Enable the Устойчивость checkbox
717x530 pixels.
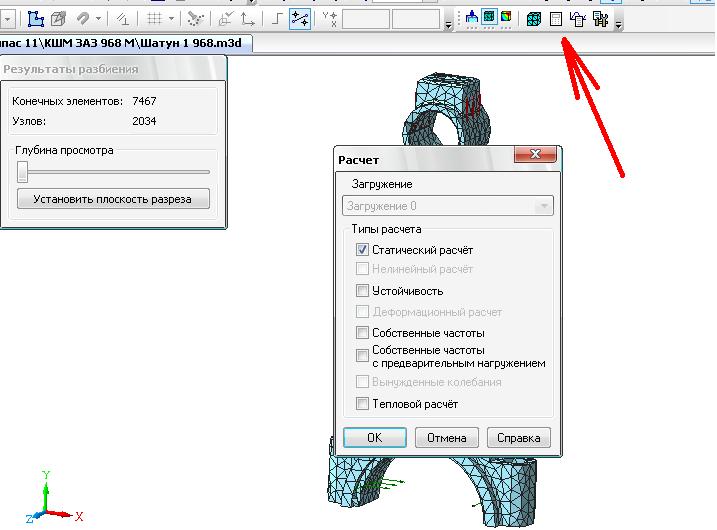click(362, 290)
